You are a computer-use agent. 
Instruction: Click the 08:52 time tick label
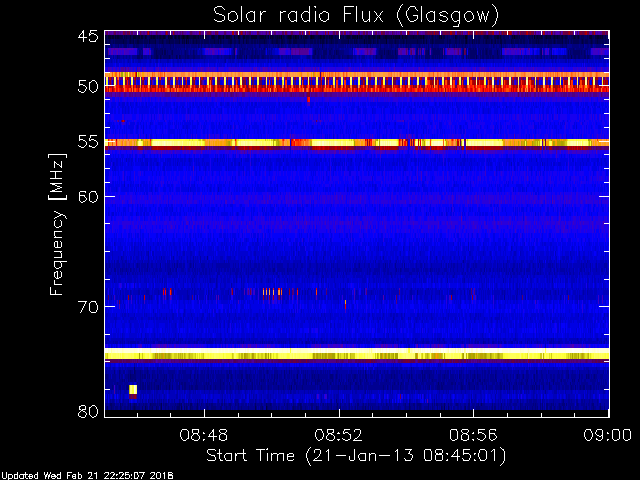338,435
